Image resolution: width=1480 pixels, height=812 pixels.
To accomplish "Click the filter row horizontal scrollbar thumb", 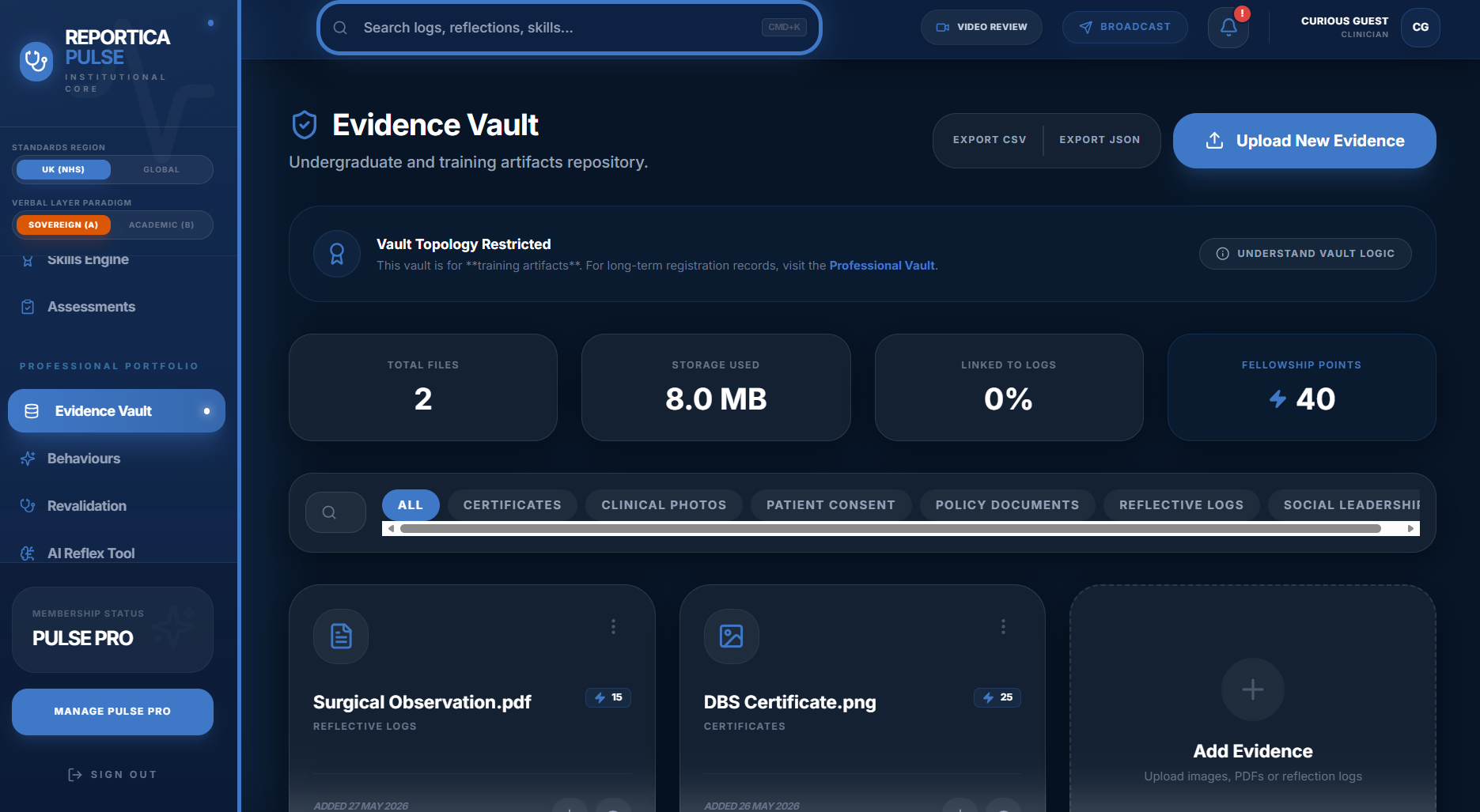I will 891,528.
